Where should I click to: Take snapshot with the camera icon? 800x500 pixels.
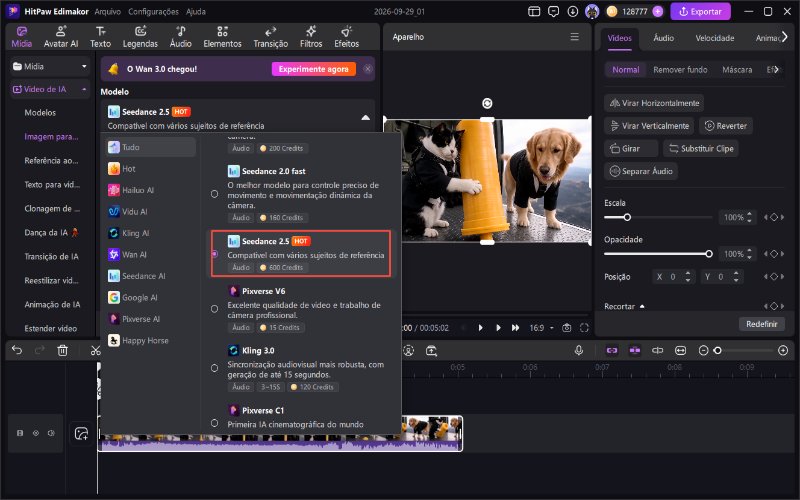coord(566,328)
